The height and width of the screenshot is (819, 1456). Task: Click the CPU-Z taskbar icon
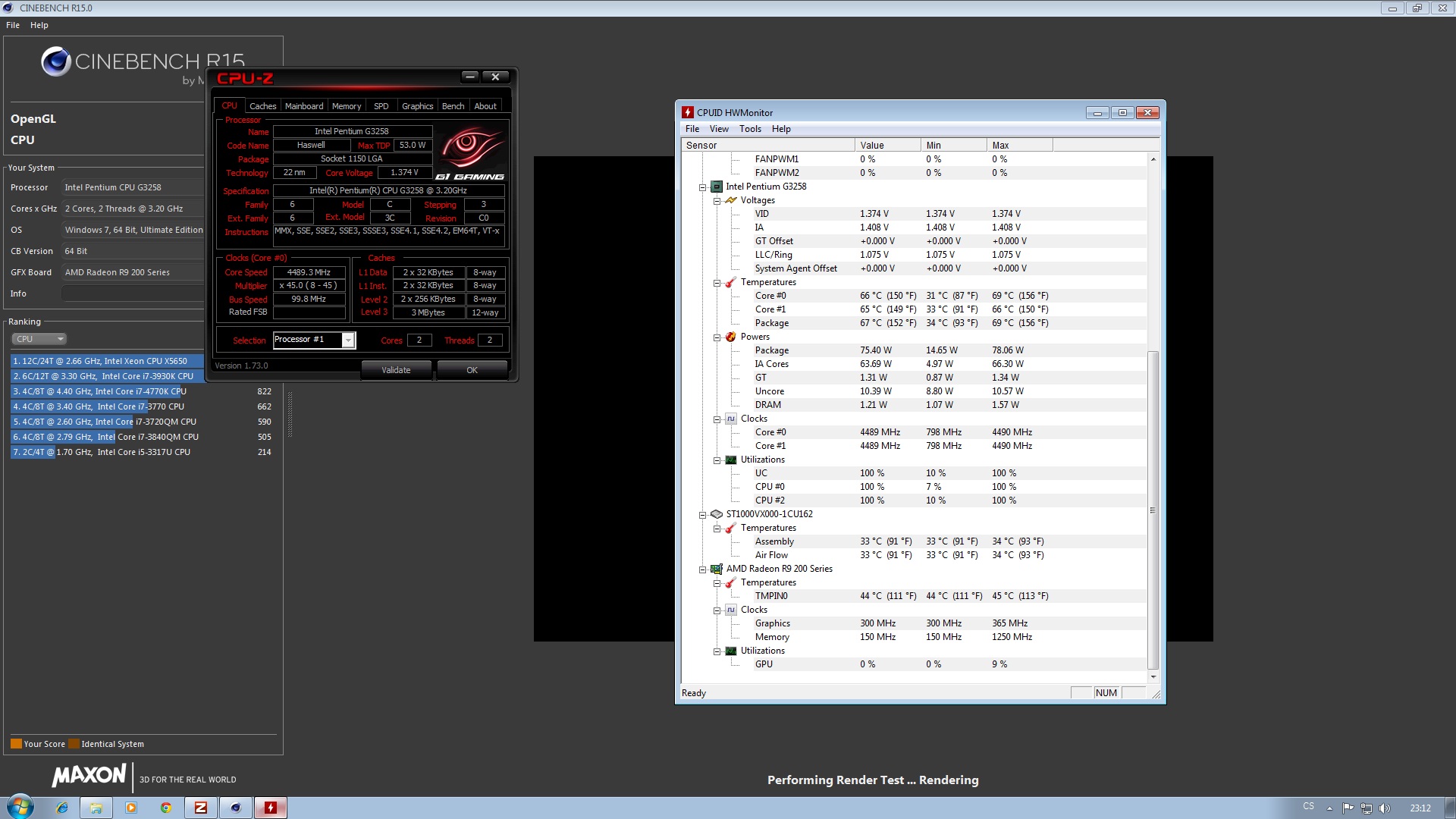(201, 808)
